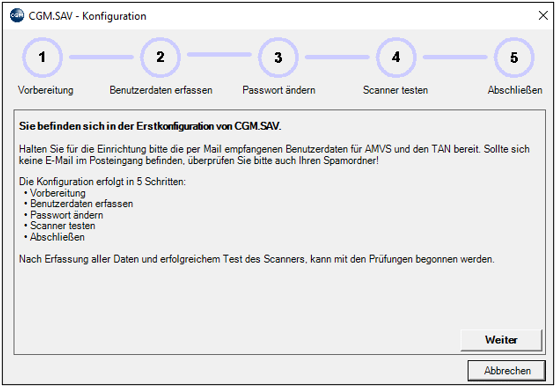Click the Vorbereitung label under step 1
Viewport: 556px width, 387px height.
tap(46, 90)
